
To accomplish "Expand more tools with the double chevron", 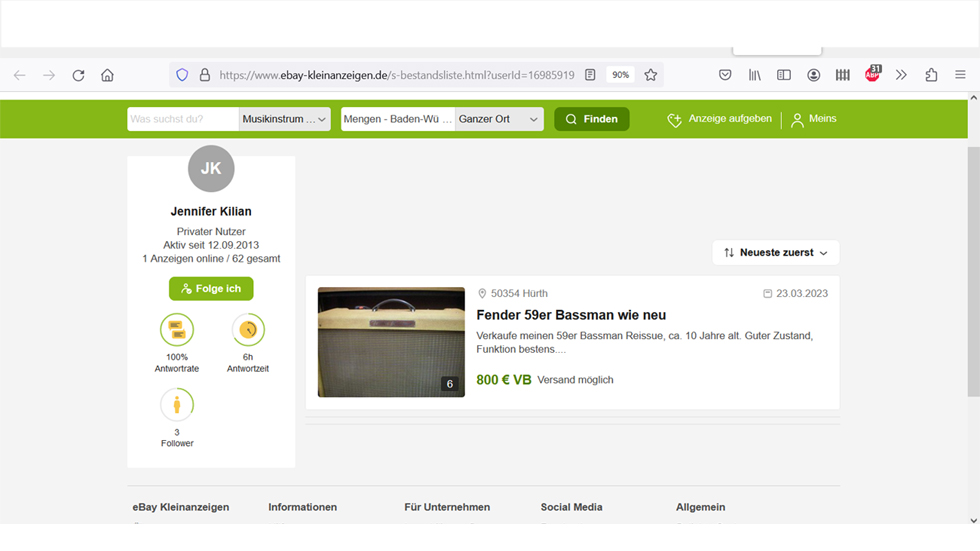I will click(901, 75).
